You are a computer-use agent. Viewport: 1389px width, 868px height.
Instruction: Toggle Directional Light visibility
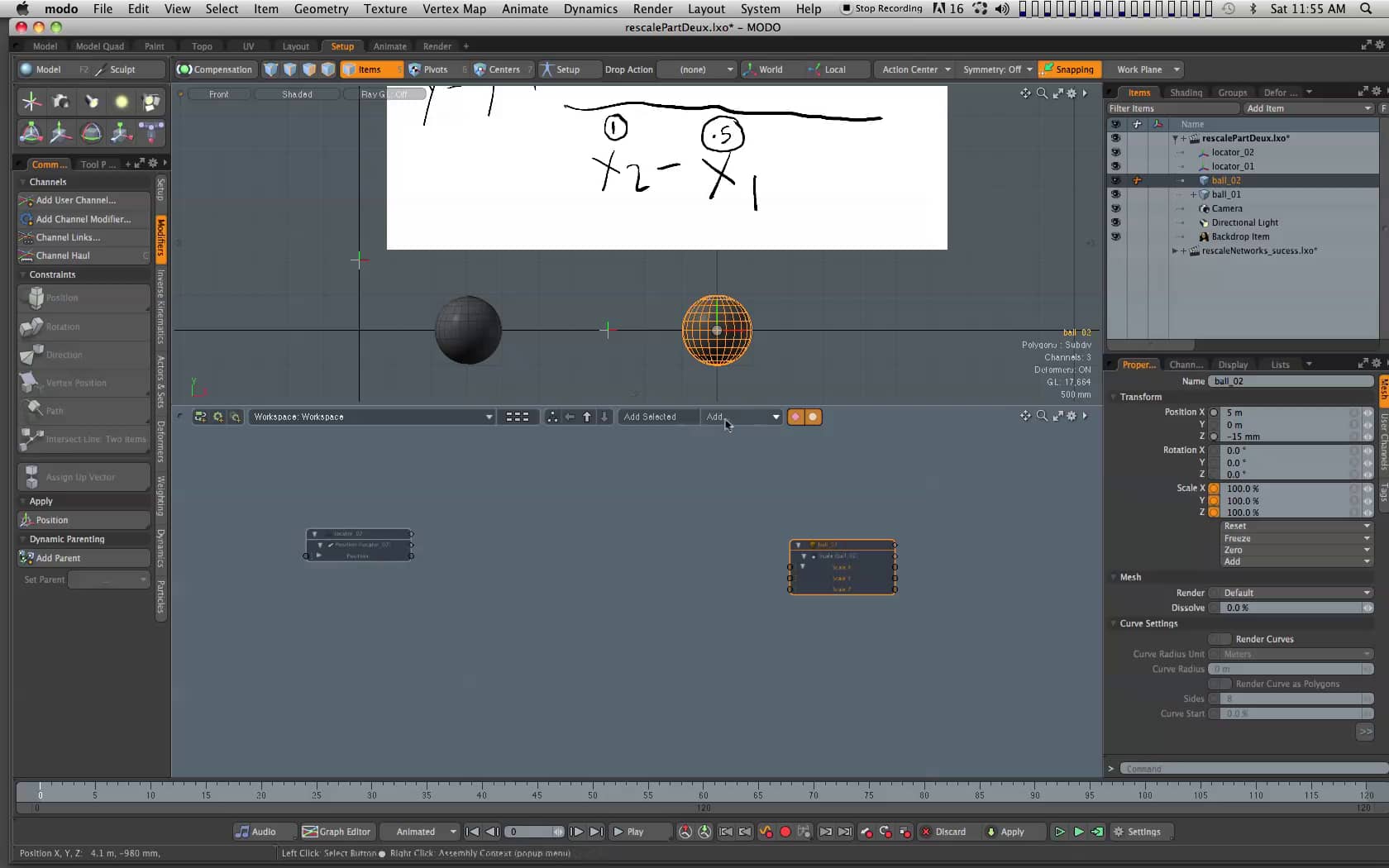click(1115, 222)
